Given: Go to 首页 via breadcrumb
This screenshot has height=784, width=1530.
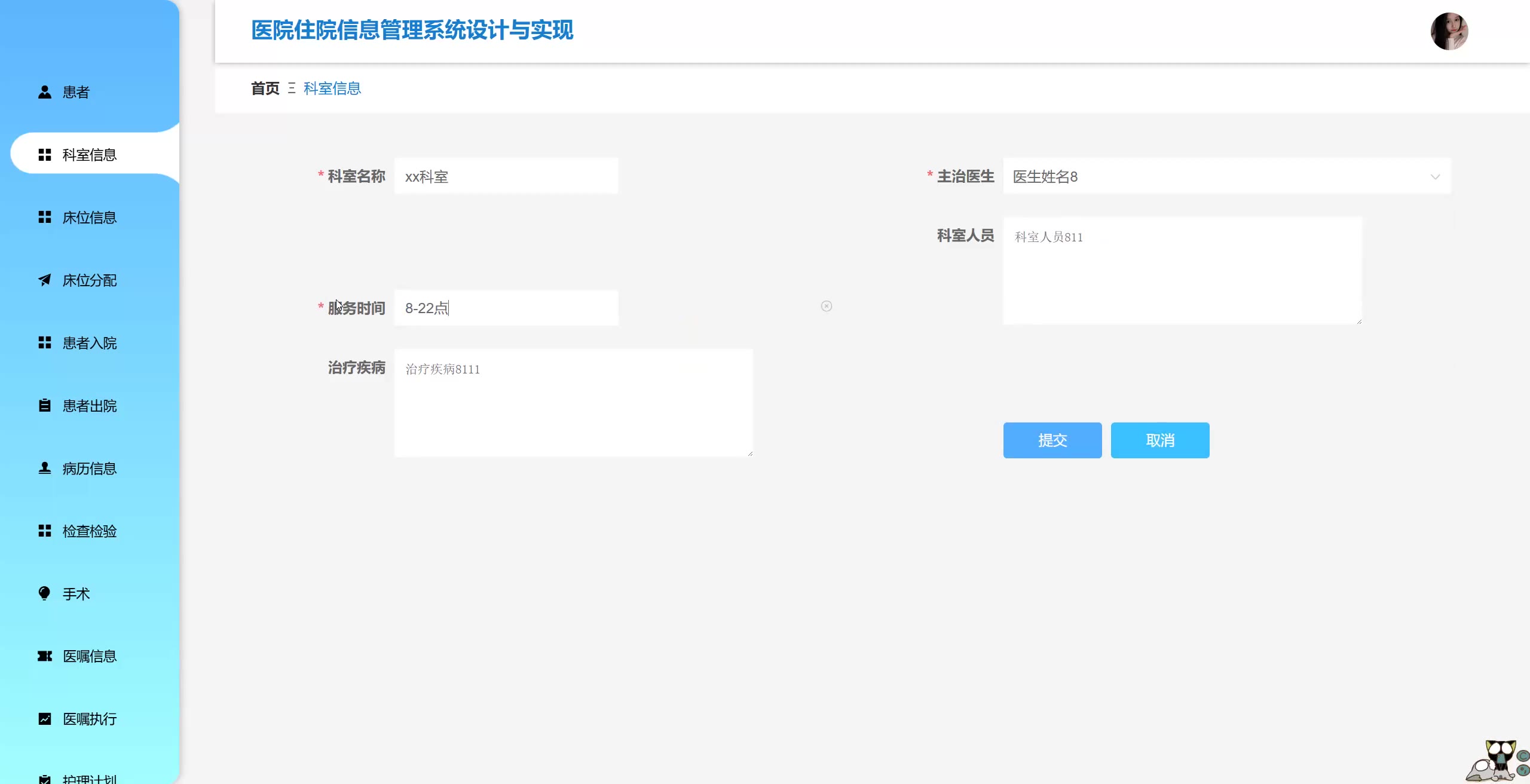Looking at the screenshot, I should click(x=265, y=88).
